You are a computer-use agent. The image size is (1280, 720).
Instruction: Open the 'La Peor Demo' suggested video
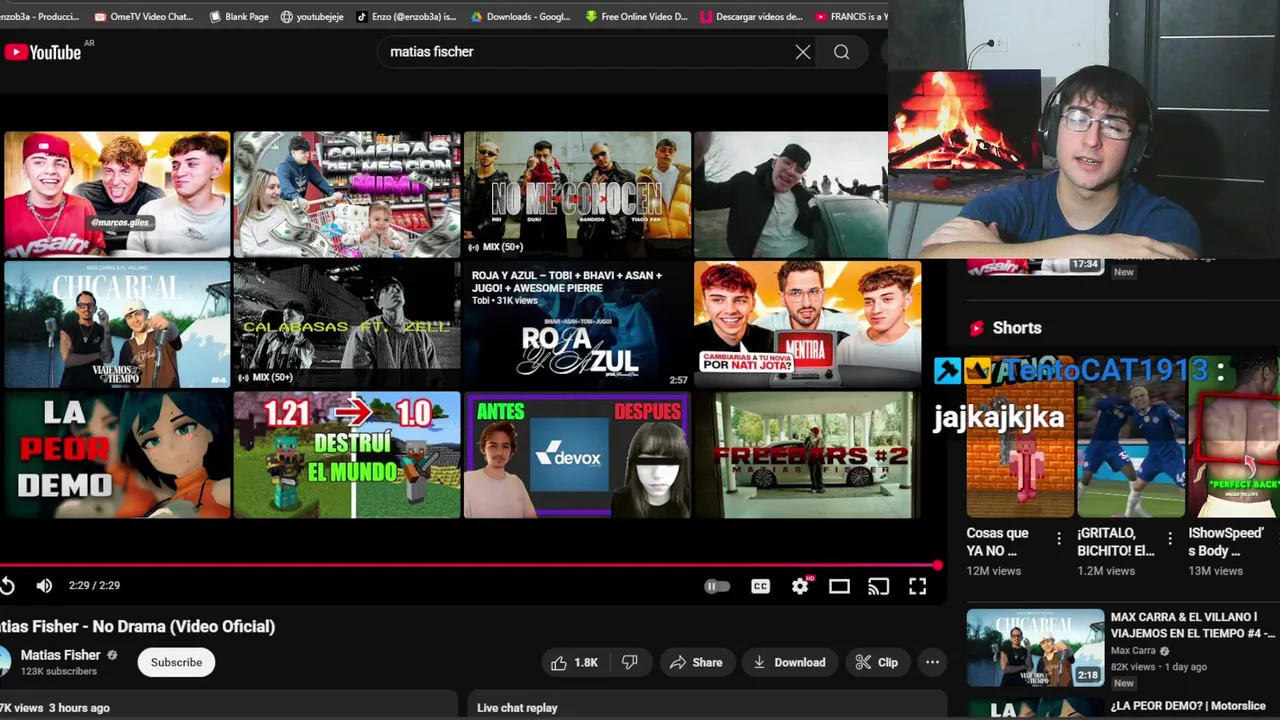[117, 454]
